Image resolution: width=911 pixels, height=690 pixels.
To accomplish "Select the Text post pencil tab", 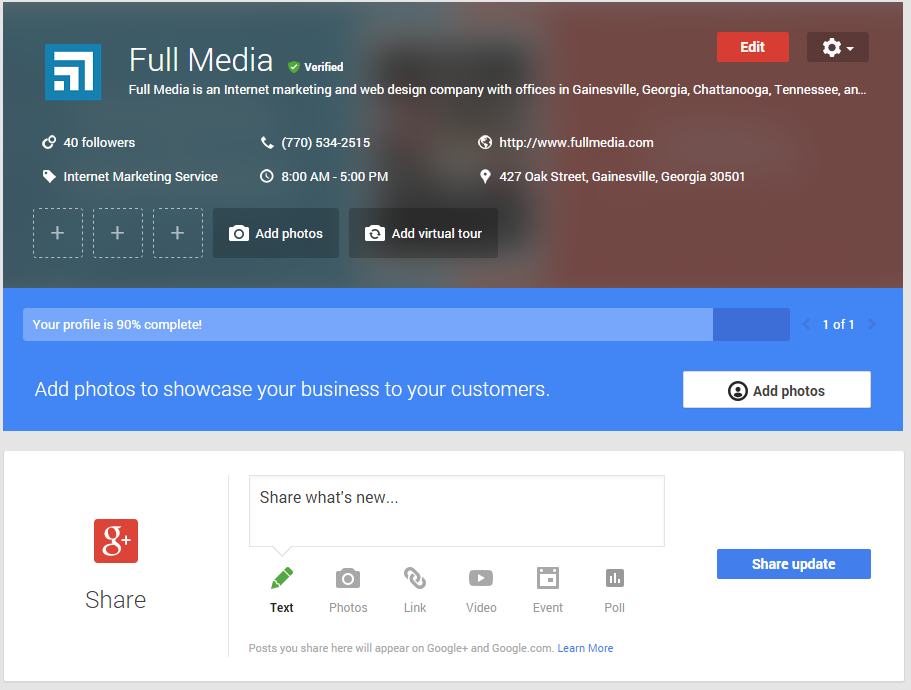I will (282, 590).
